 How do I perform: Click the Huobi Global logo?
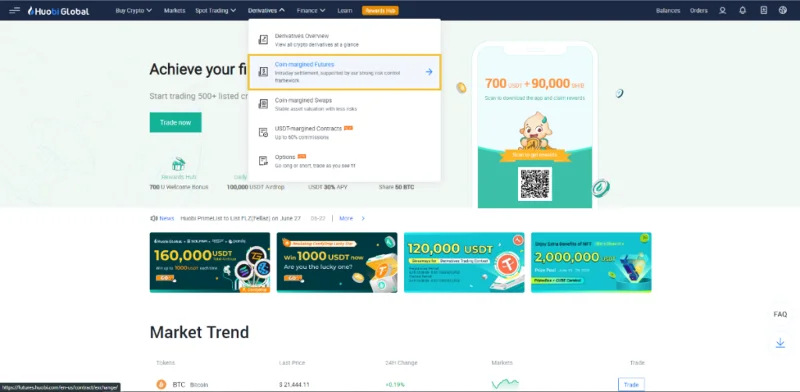[58, 11]
